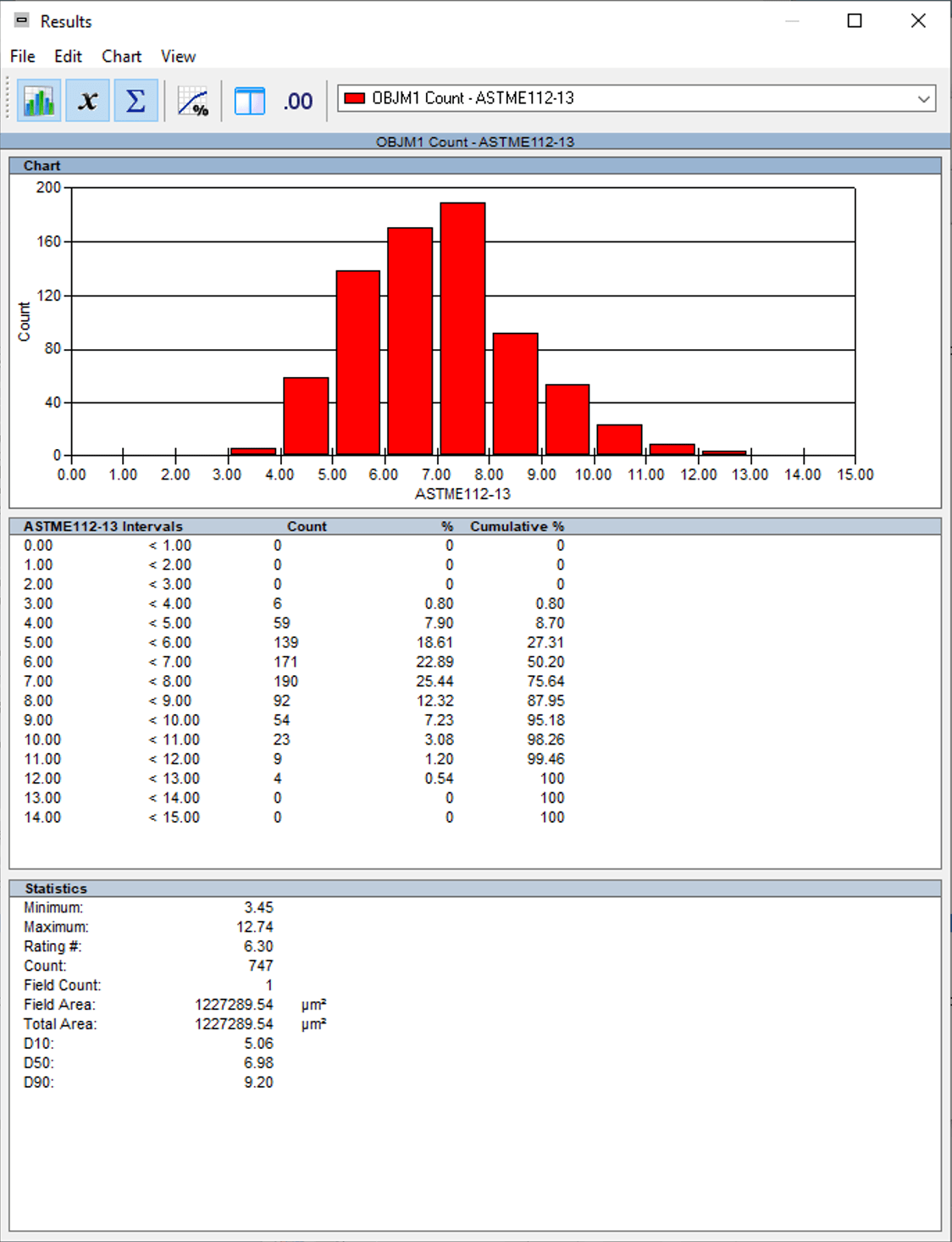Image resolution: width=952 pixels, height=1242 pixels.
Task: Click the tallest histogram bar at 7.00
Action: coord(462,329)
